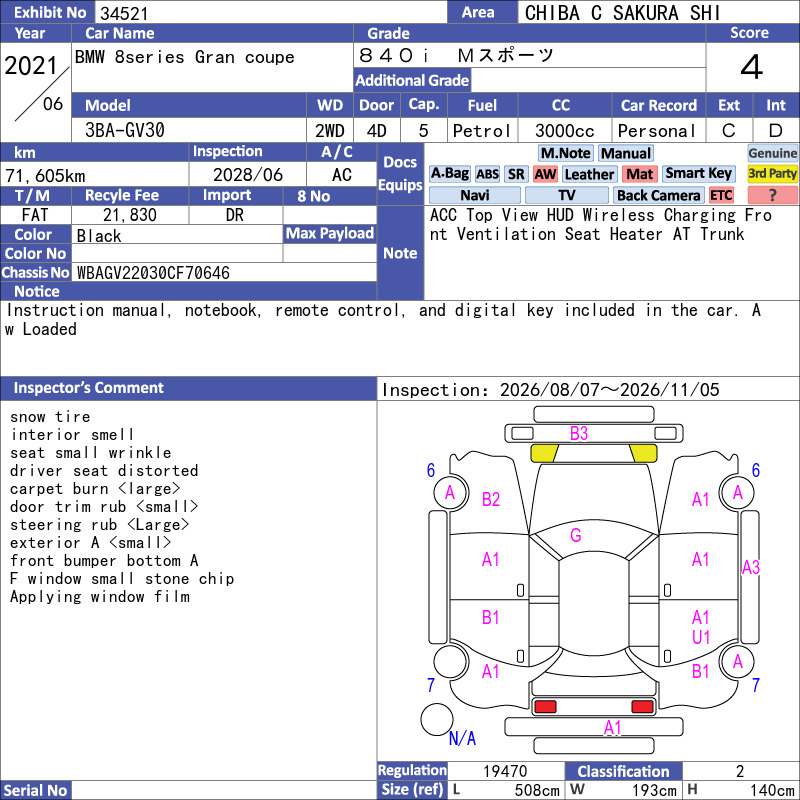This screenshot has height=800, width=800.
Task: Click the 'snow tire' comment
Action: [50, 417]
